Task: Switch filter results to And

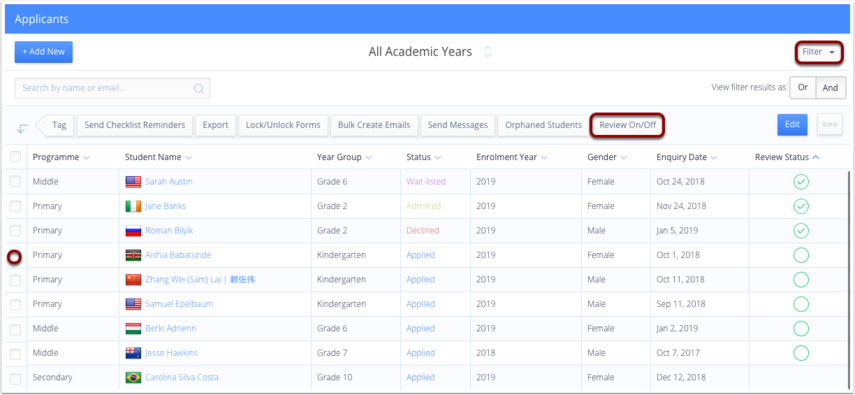Action: coord(830,87)
